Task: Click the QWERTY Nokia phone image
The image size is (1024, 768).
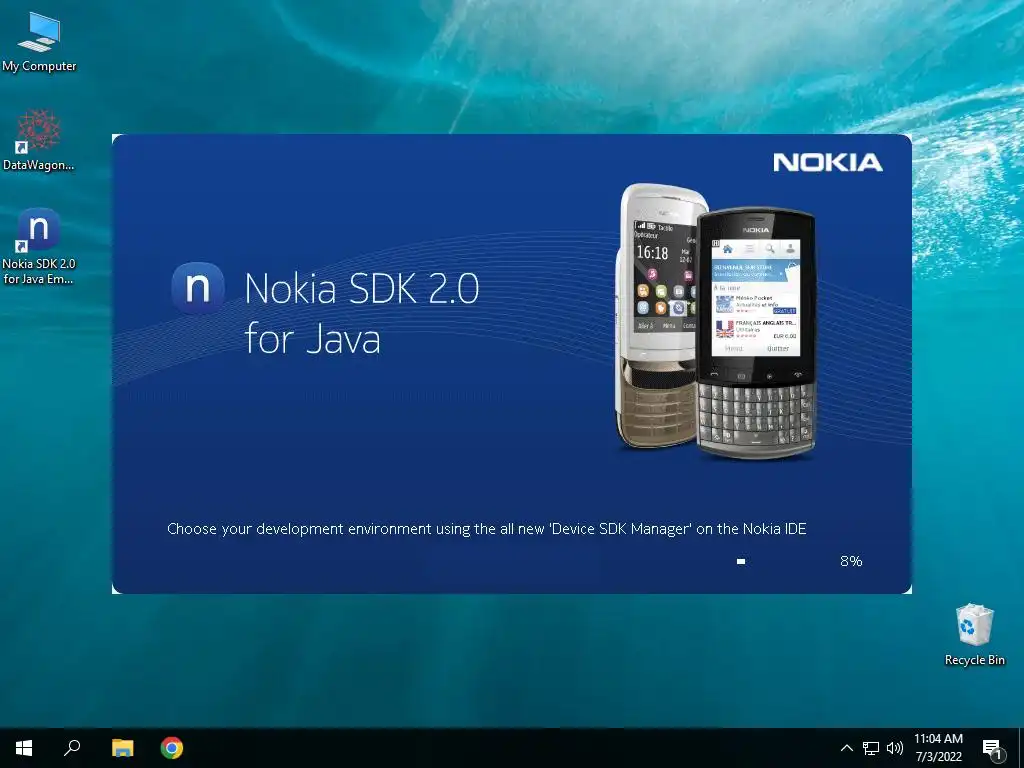Action: pyautogui.click(x=756, y=332)
